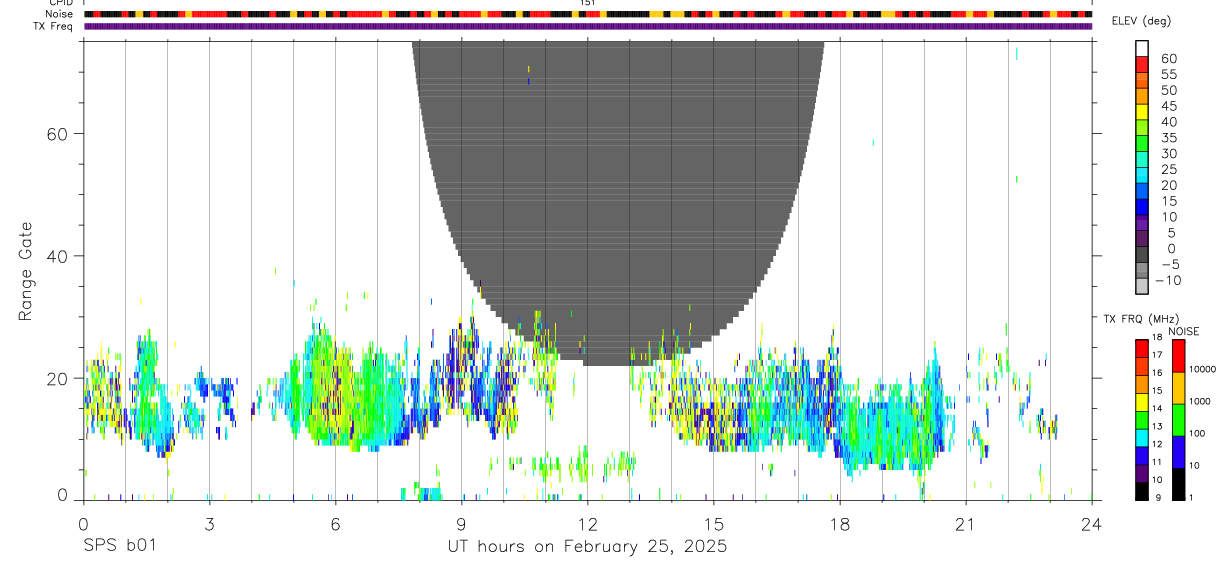Click the "50" label on the ELEV legend
This screenshot has width=1228, height=567.
[1167, 90]
